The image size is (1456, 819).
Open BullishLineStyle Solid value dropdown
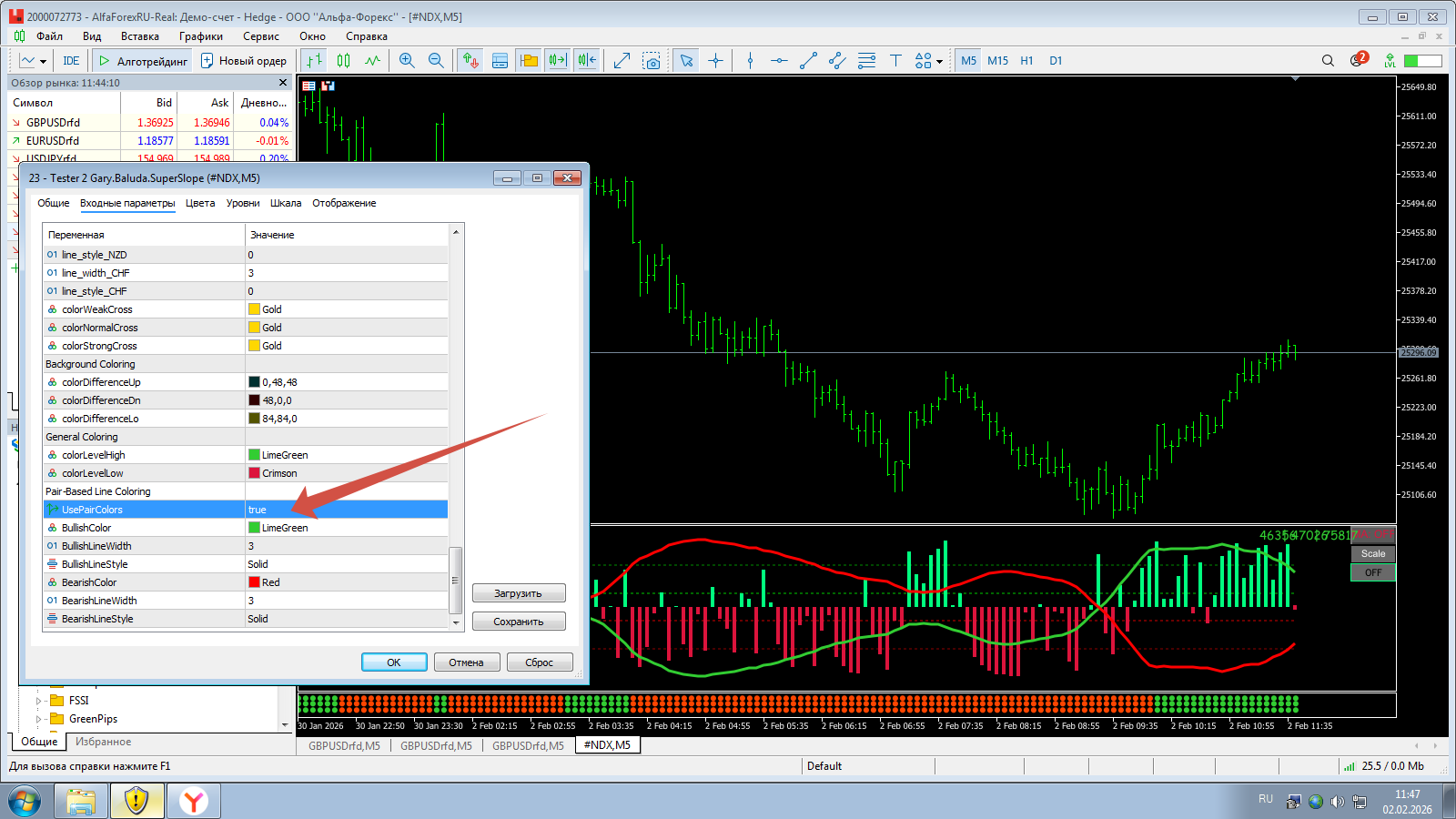(346, 564)
